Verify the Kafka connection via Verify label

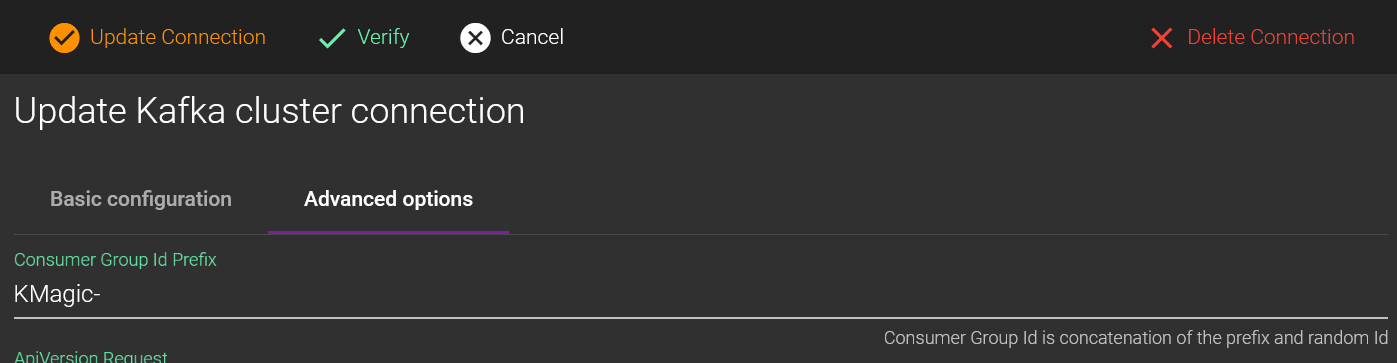pos(383,37)
